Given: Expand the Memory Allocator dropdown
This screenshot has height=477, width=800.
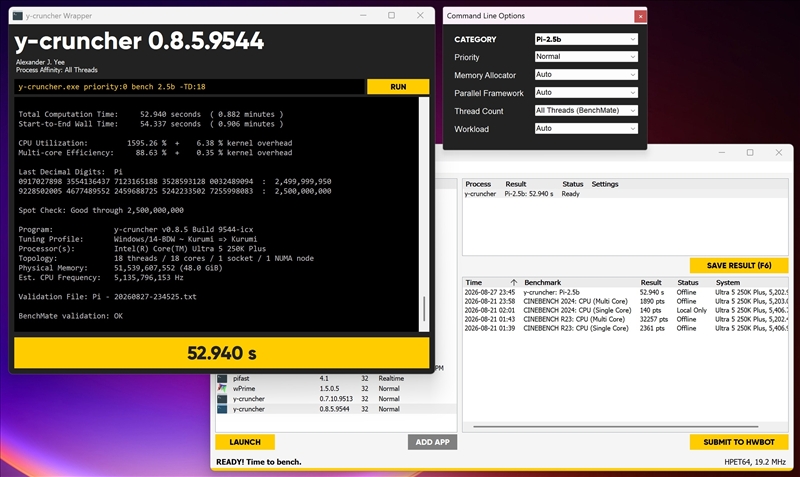Looking at the screenshot, I should [586, 74].
